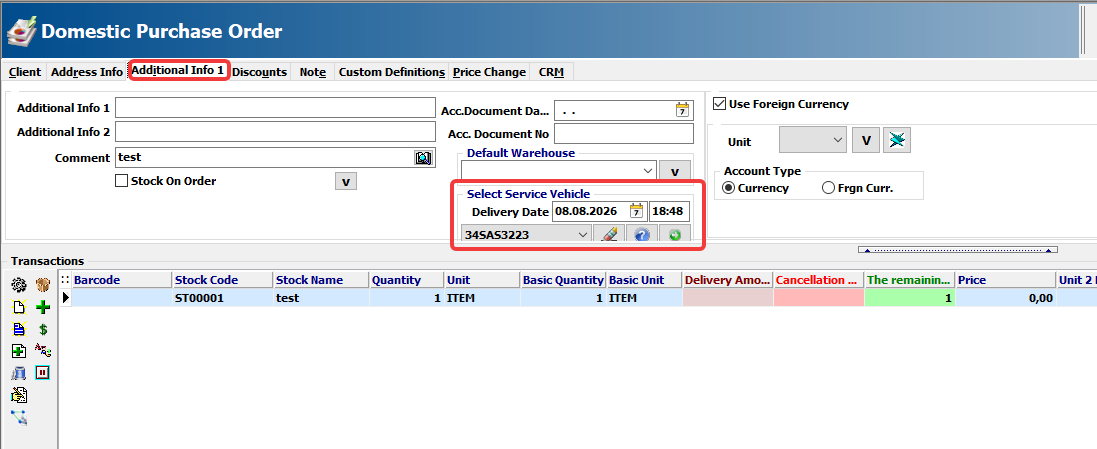Click the green dollar sign icon
Viewport: 1097px width, 449px height.
click(43, 329)
